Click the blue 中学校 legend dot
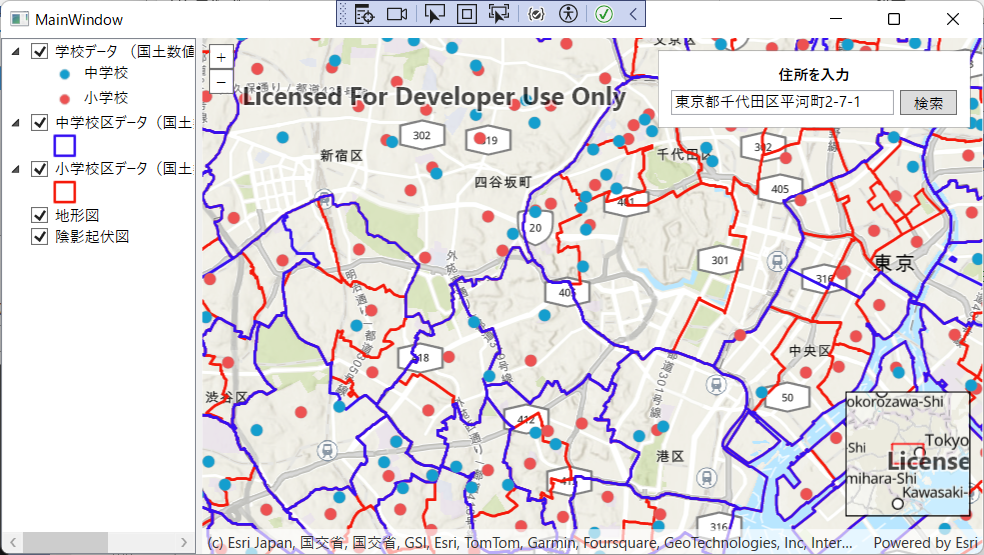The height and width of the screenshot is (555, 984). click(x=65, y=74)
